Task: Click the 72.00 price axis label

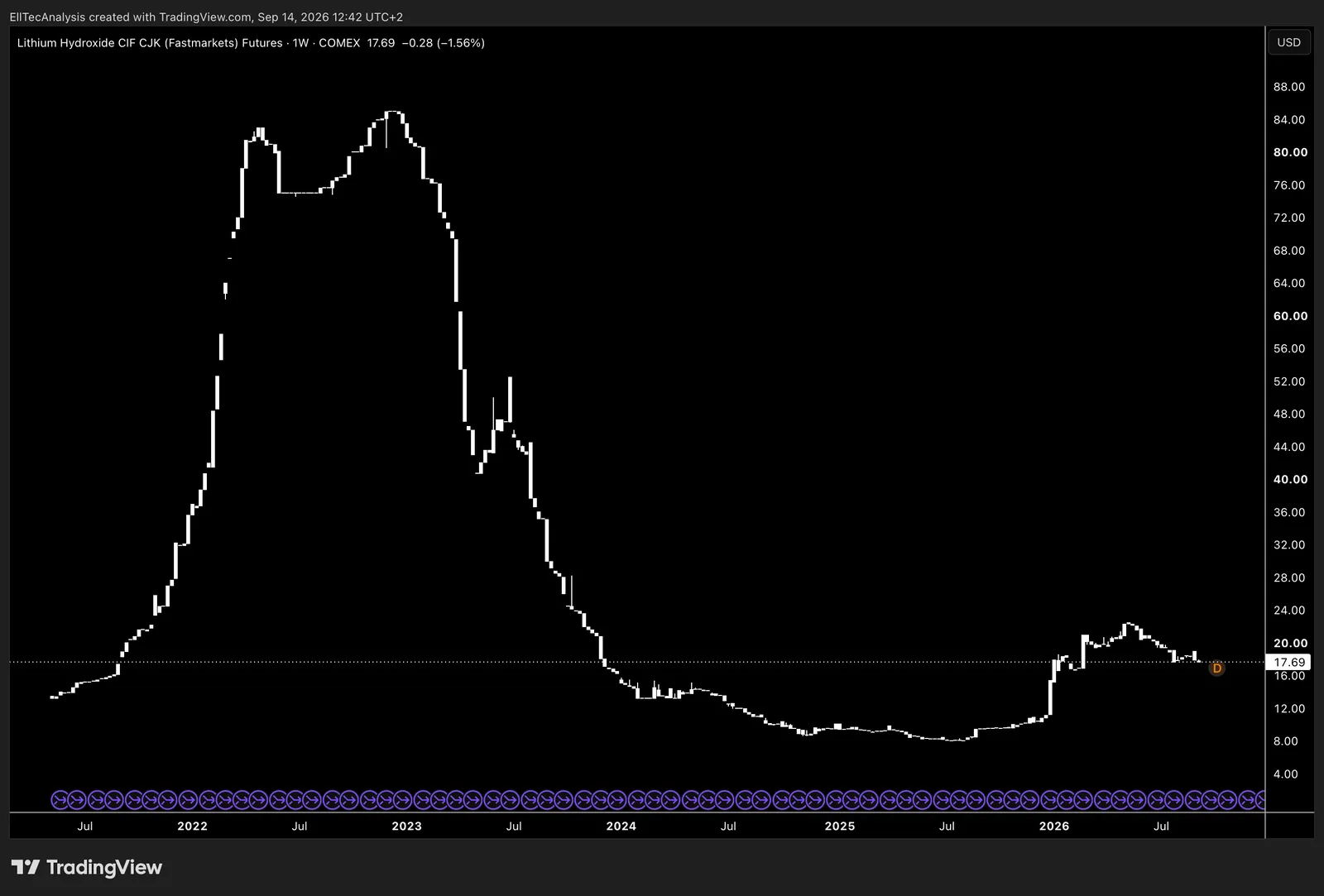Action: pyautogui.click(x=1289, y=218)
